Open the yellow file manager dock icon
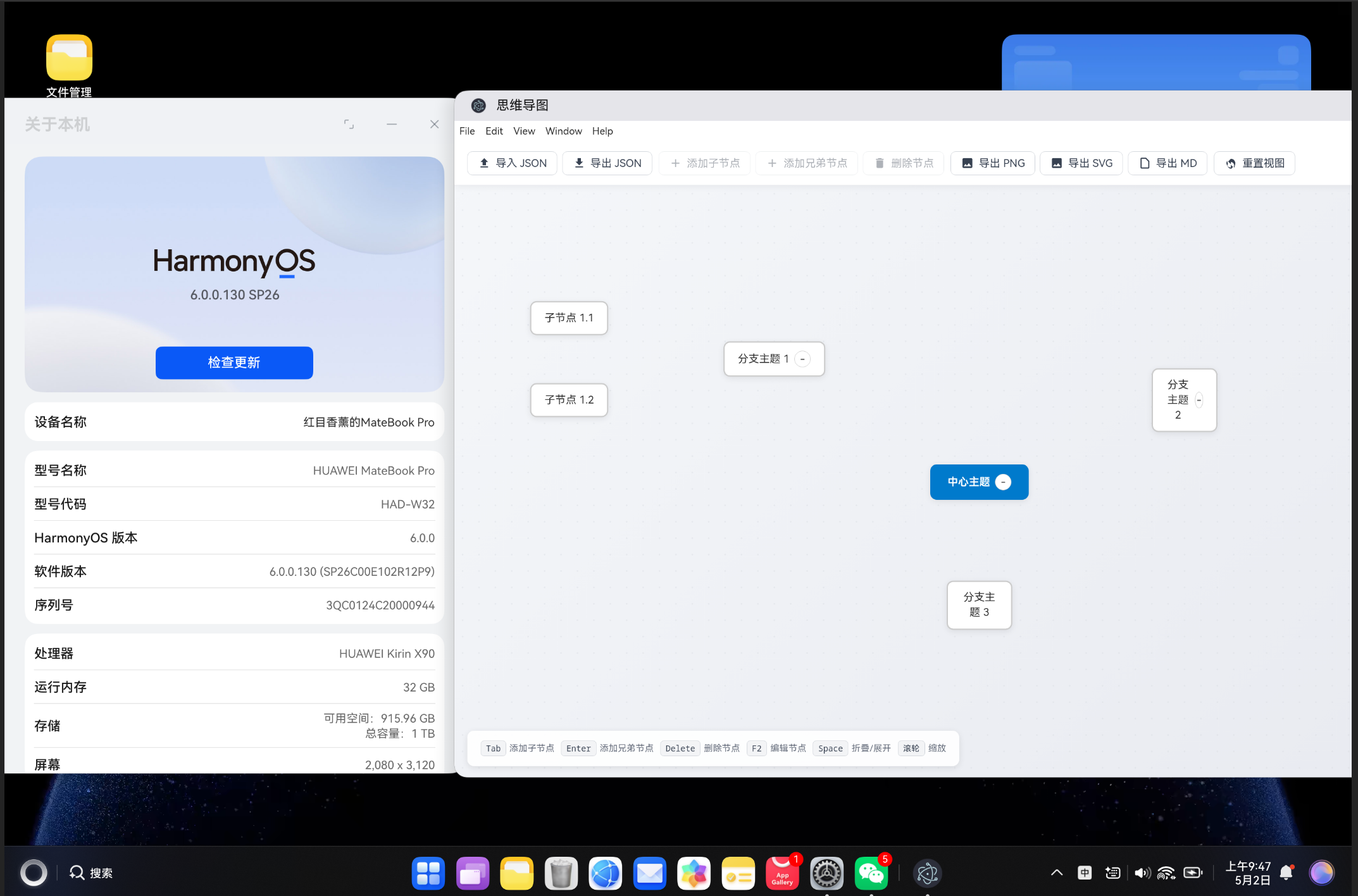Image resolution: width=1358 pixels, height=896 pixels. pyautogui.click(x=517, y=874)
